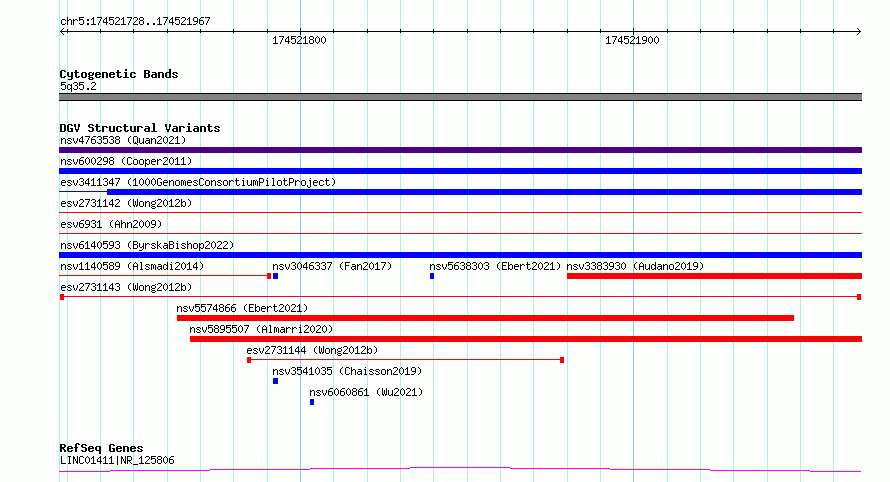The image size is (890, 482).
Task: Click the red nsv3383930 Audano2019 variant bar
Action: [715, 276]
